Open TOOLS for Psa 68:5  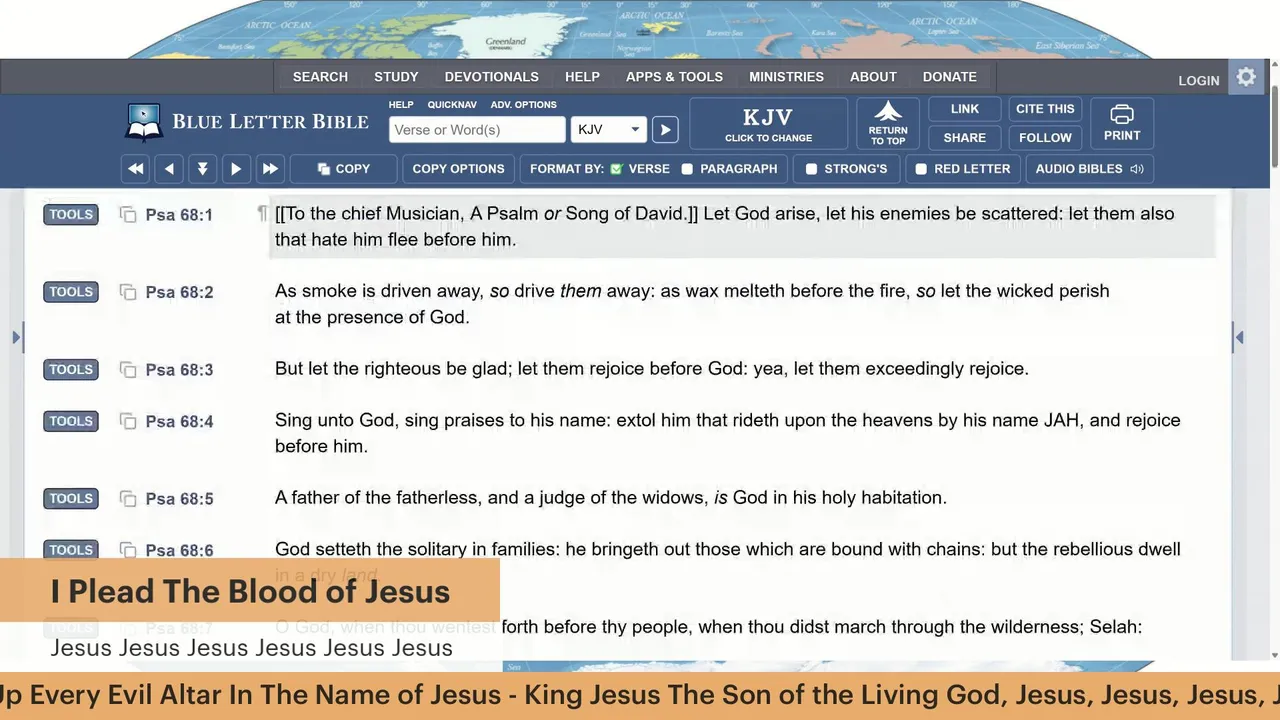pos(71,498)
